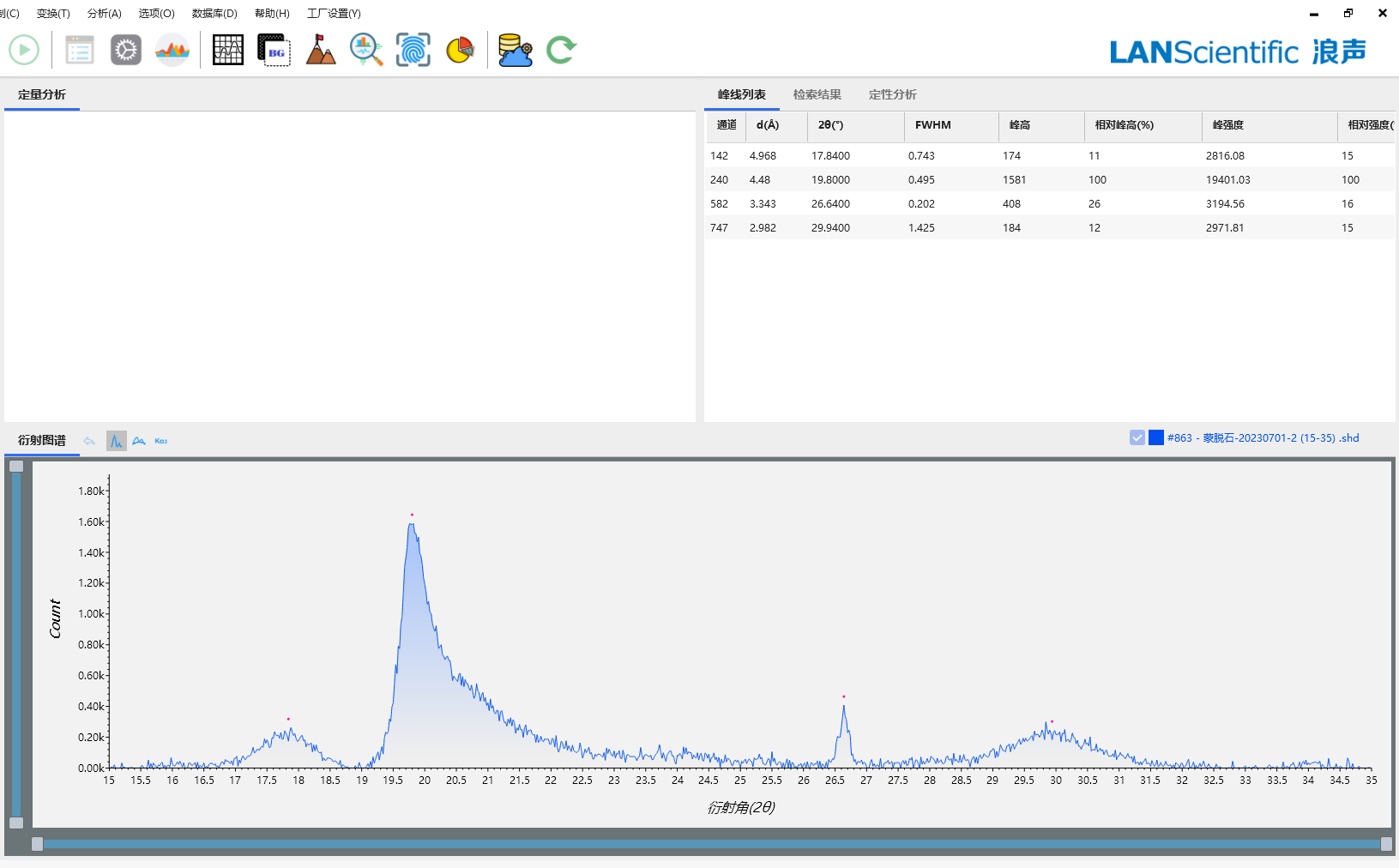Open the 数据库(D) menu
Screen dimensions: 1399x868
(x=214, y=14)
